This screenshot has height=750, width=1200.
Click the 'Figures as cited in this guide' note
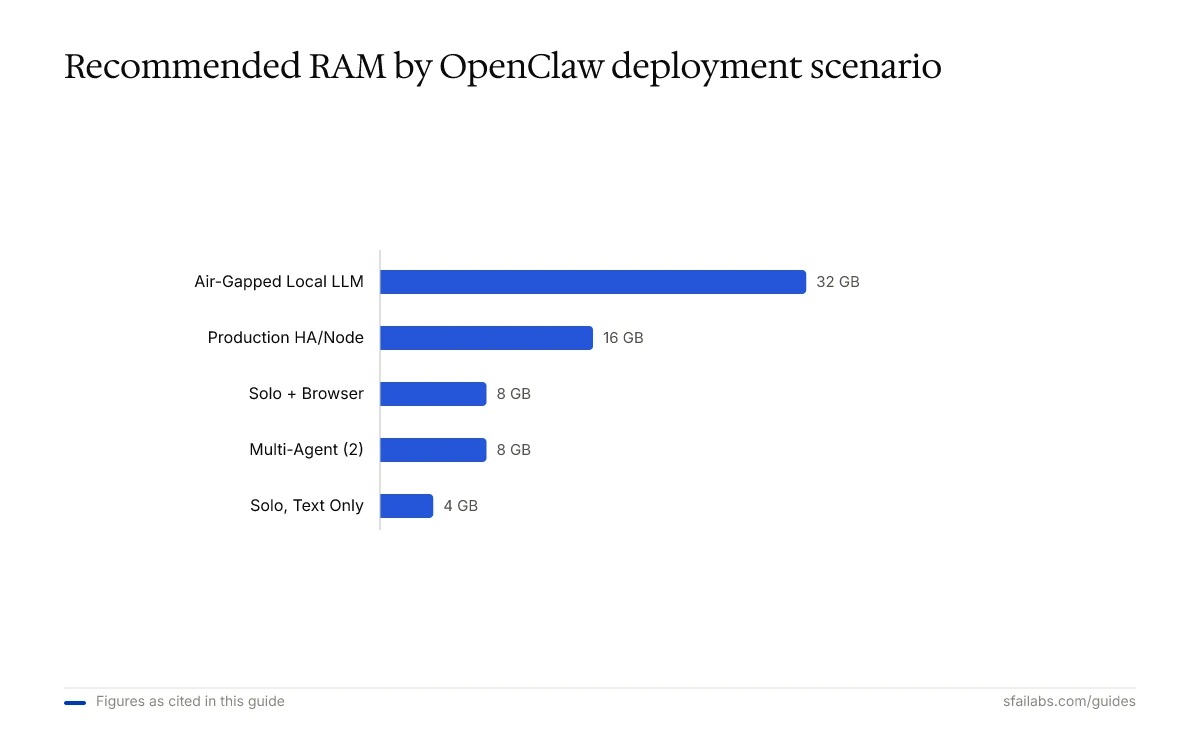click(190, 702)
